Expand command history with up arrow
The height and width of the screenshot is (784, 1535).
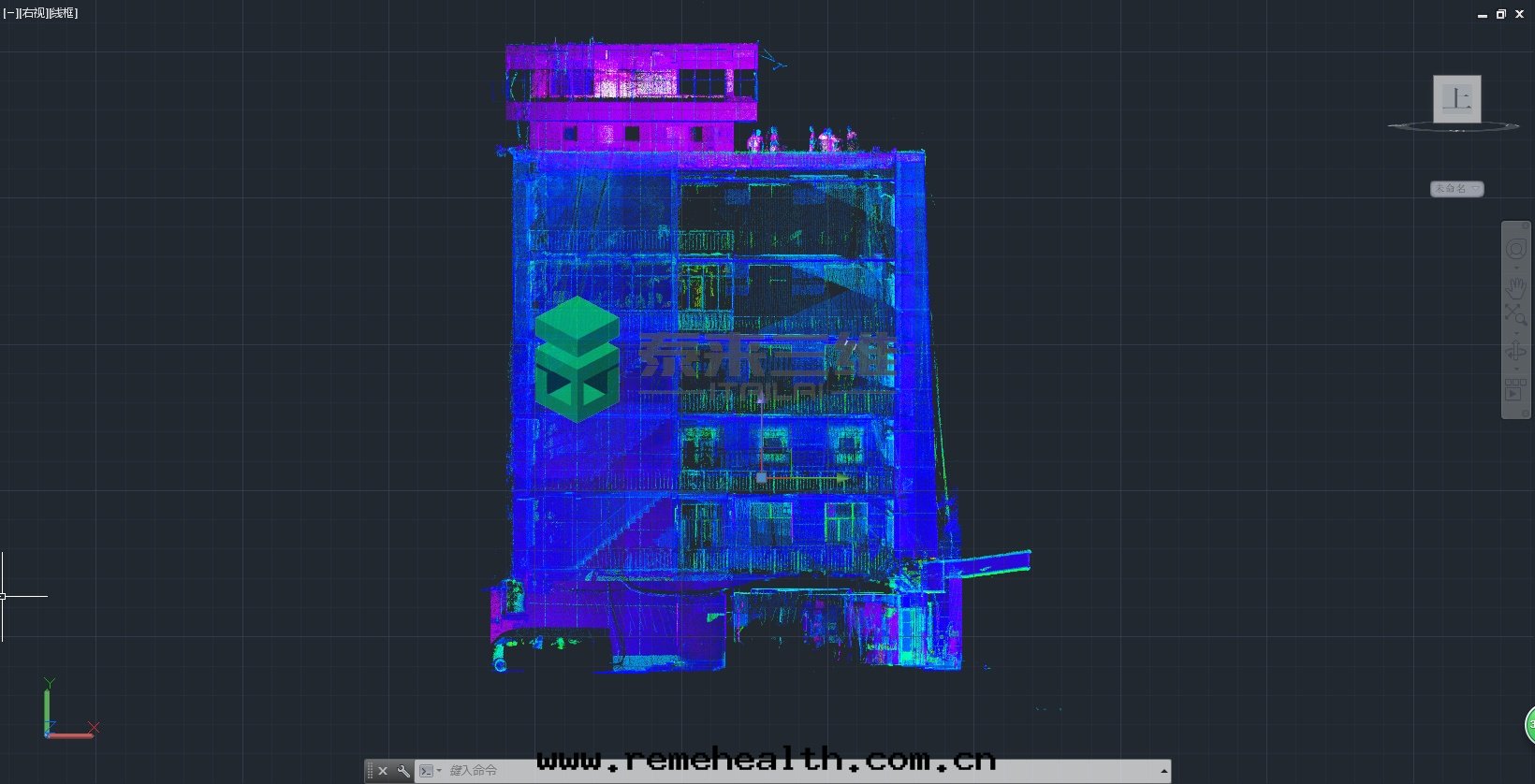tap(1163, 771)
